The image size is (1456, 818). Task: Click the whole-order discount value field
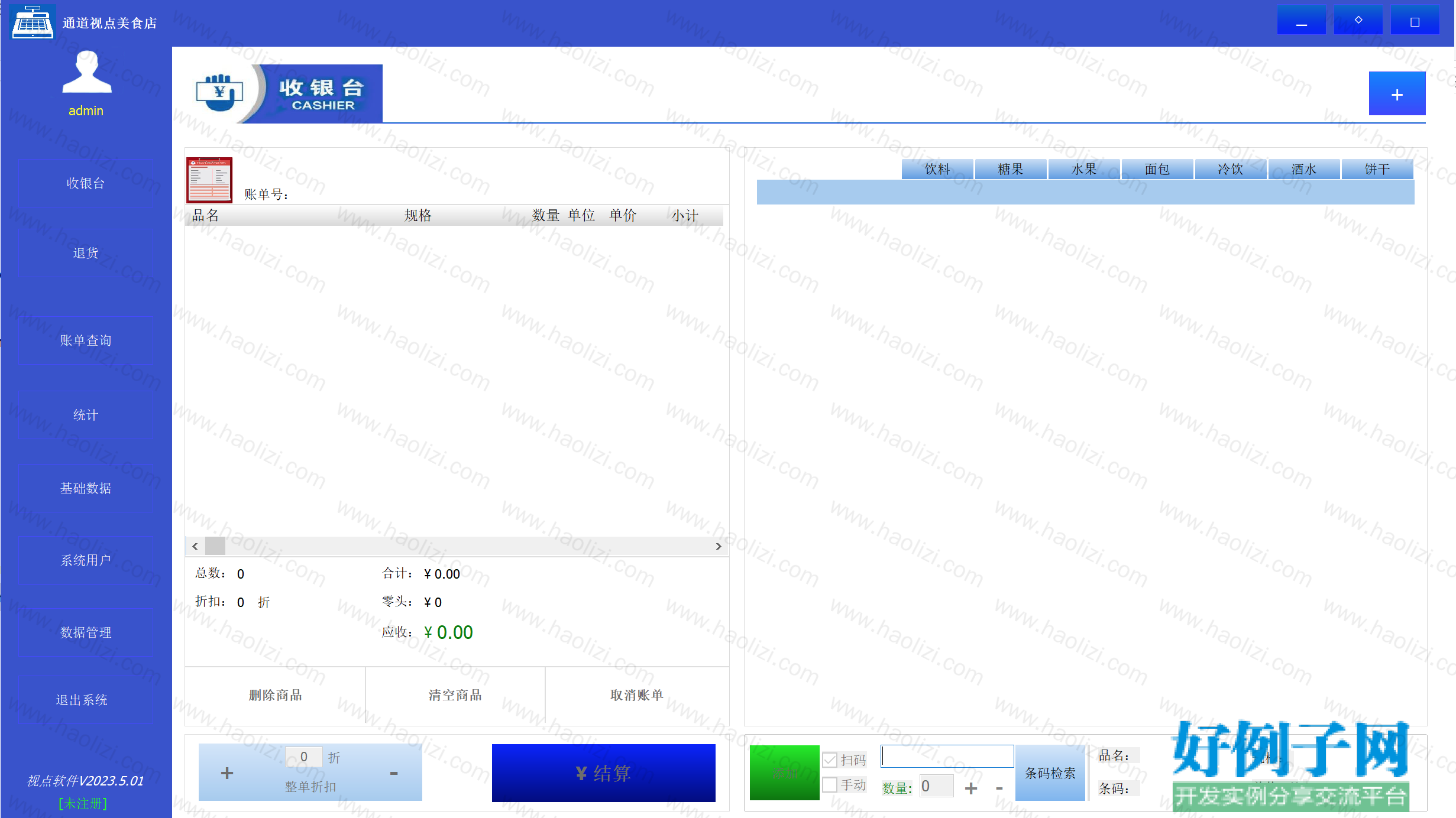[x=304, y=757]
